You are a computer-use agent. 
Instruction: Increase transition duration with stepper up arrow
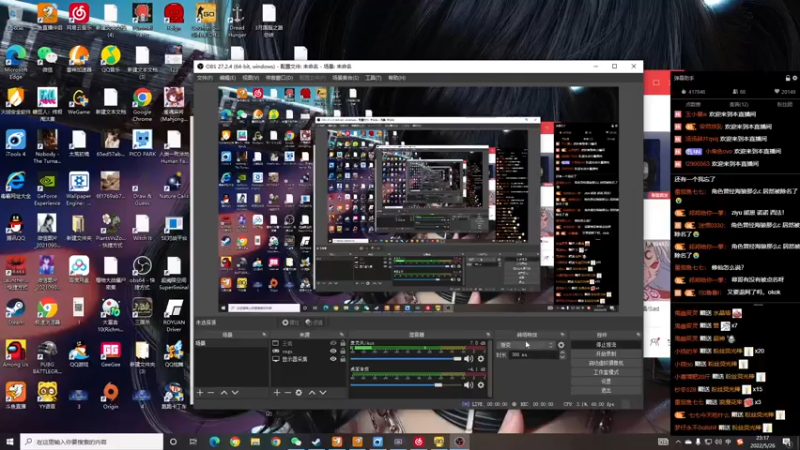click(562, 353)
